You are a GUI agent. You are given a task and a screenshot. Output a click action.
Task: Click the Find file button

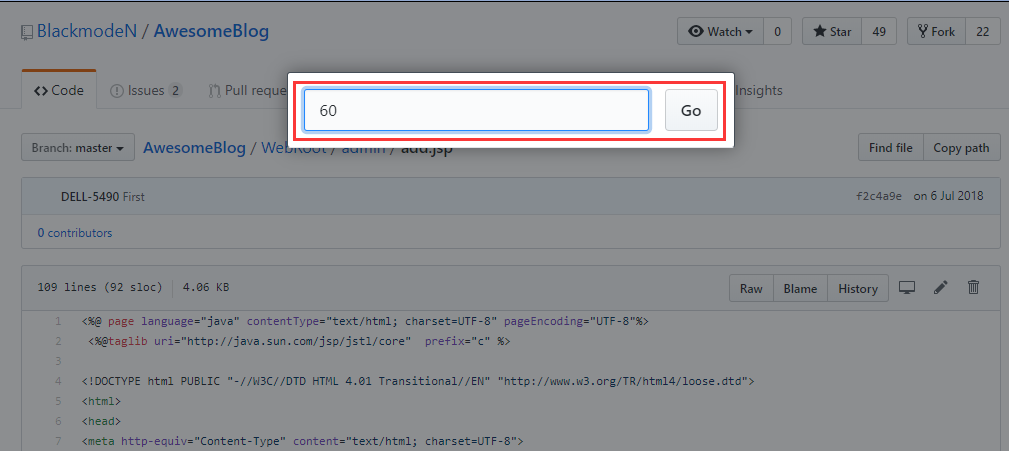click(891, 147)
